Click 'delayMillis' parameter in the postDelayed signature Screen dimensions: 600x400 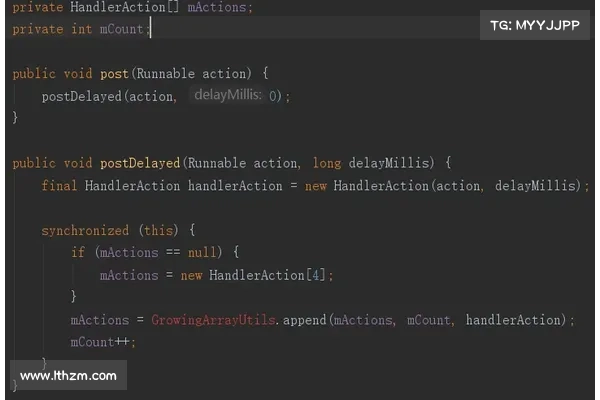(389, 163)
